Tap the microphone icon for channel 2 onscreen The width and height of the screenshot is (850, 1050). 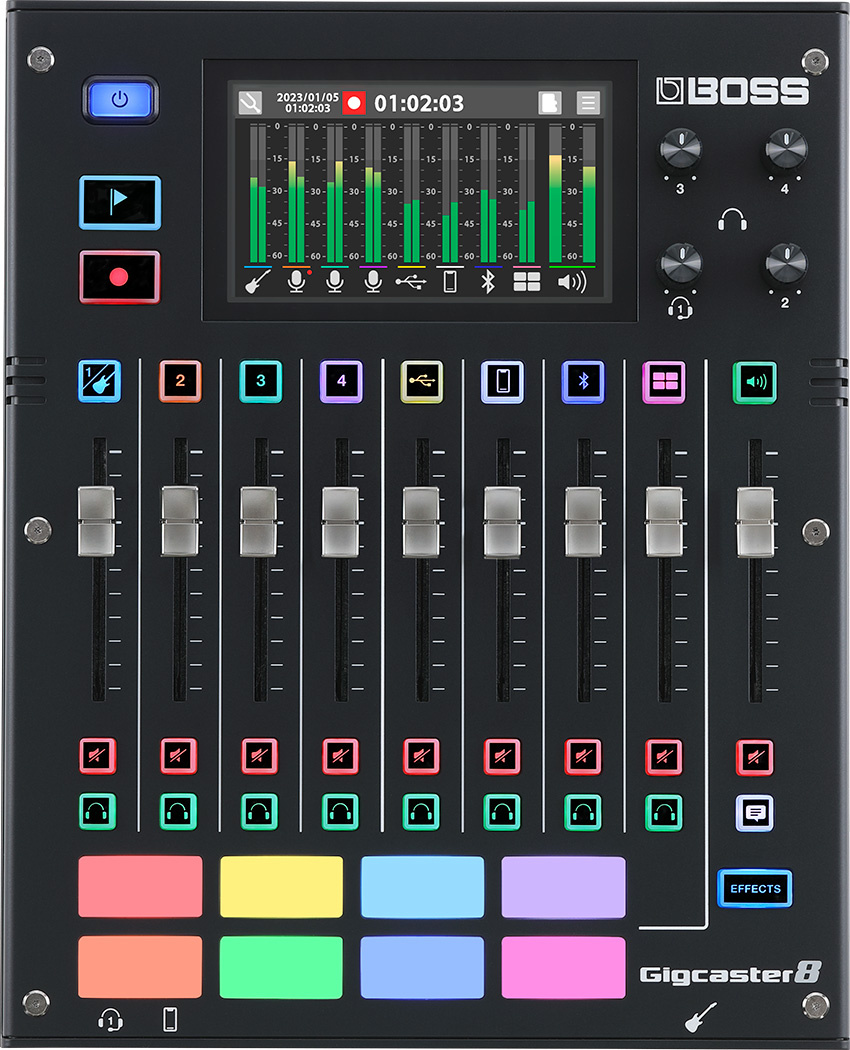click(x=298, y=282)
